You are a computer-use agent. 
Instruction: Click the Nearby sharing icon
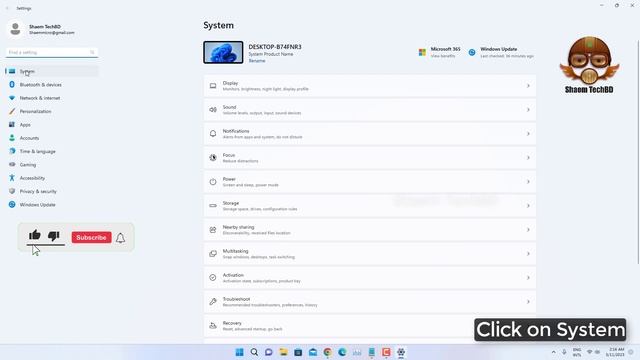(x=213, y=230)
